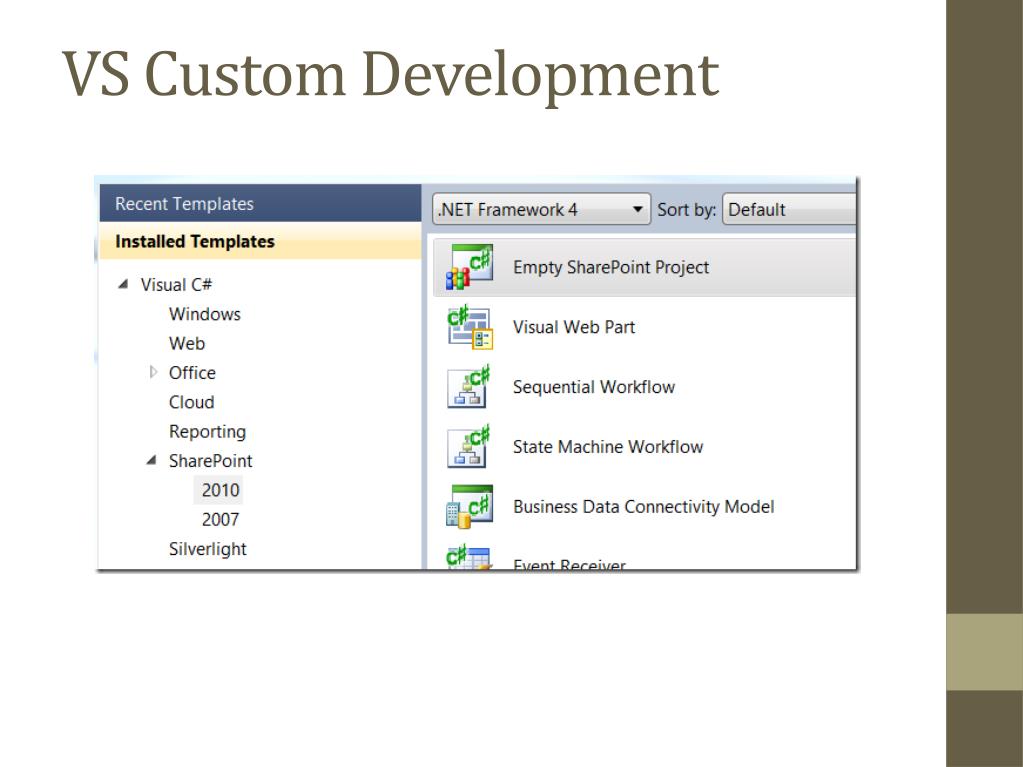Screen dimensions: 1023x767
Task: Select the SharePoint template category
Action: point(210,461)
